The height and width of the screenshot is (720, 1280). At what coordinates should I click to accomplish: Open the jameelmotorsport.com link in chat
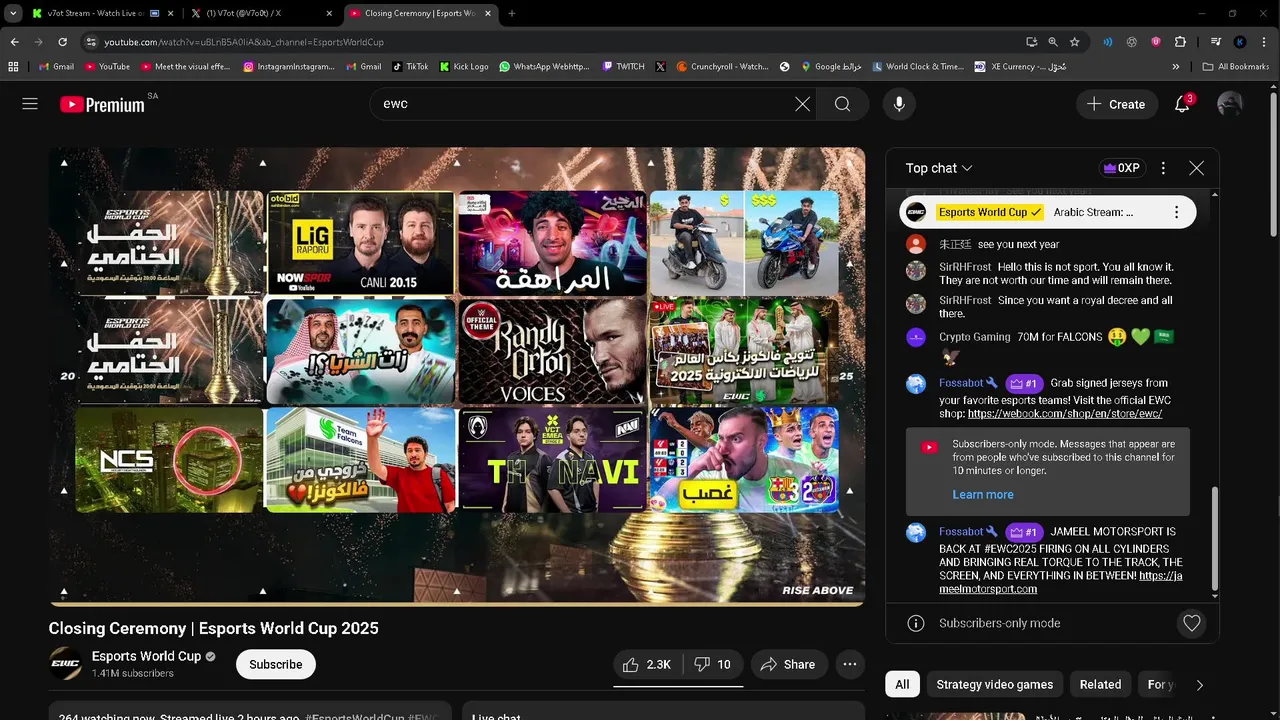pos(1060,582)
